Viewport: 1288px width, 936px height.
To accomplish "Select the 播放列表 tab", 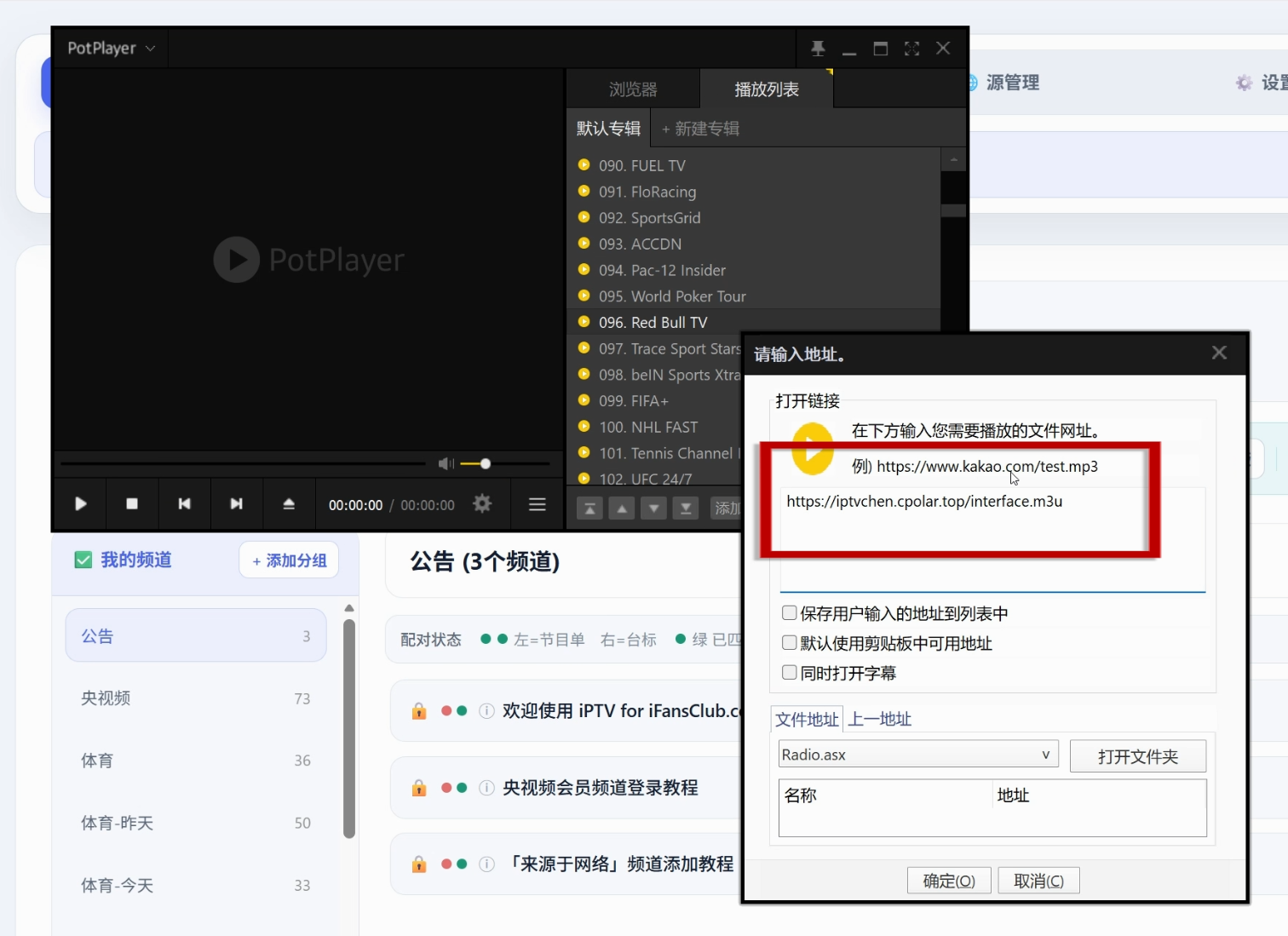I will (767, 89).
